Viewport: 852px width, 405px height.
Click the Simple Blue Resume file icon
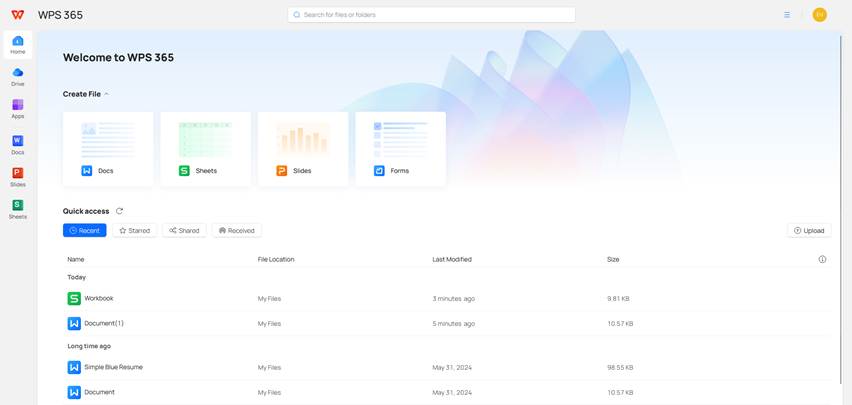click(74, 367)
